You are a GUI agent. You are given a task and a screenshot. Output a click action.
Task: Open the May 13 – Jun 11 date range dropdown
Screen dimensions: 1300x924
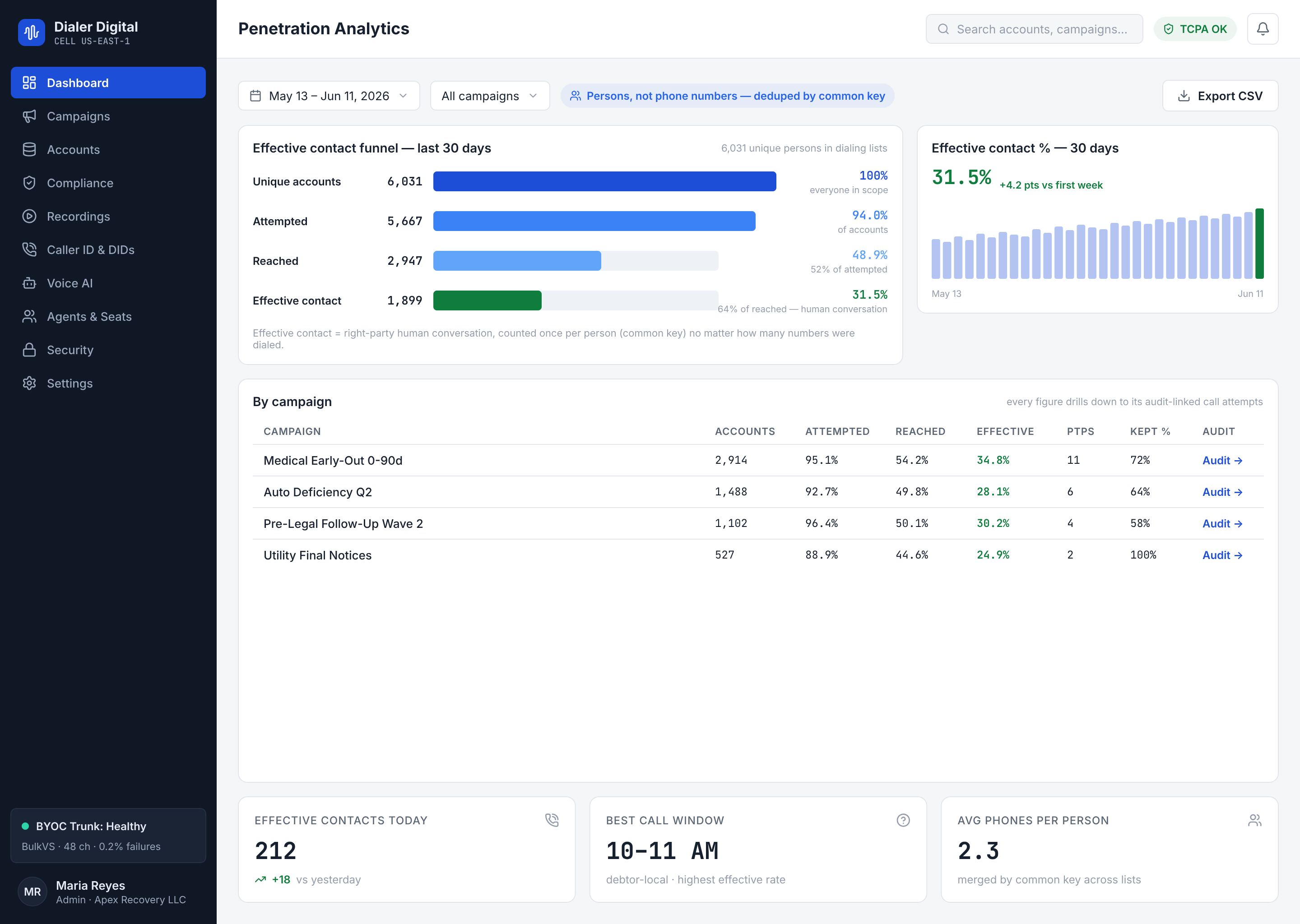(329, 96)
